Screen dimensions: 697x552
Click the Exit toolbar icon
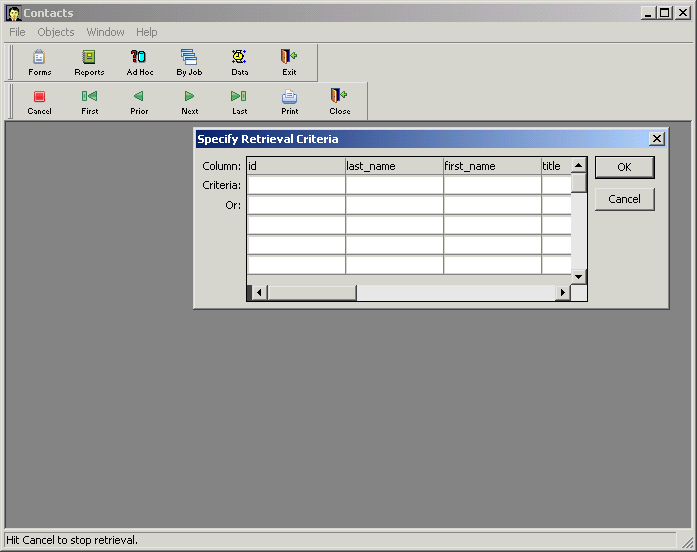tap(289, 63)
